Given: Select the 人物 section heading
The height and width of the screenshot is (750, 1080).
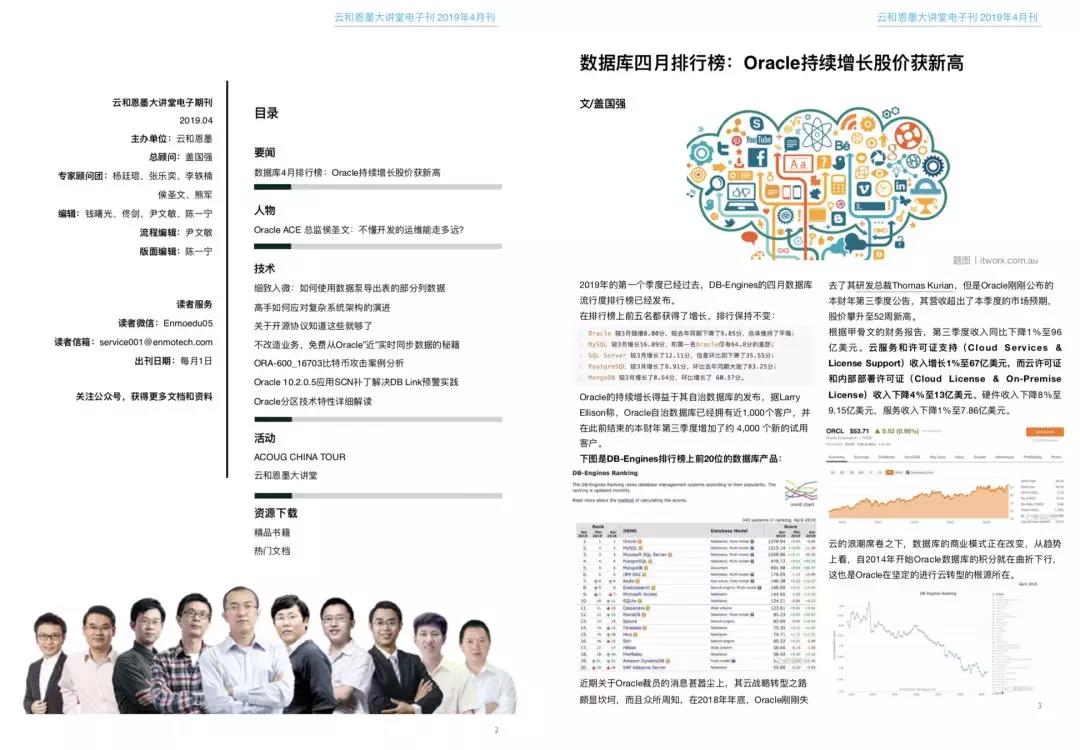Looking at the screenshot, I should point(264,210).
